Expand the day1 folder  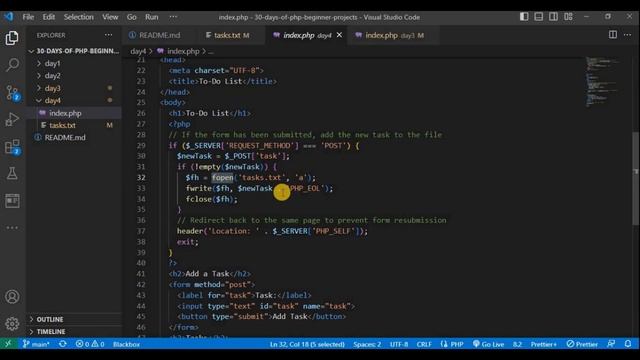[x=52, y=63]
